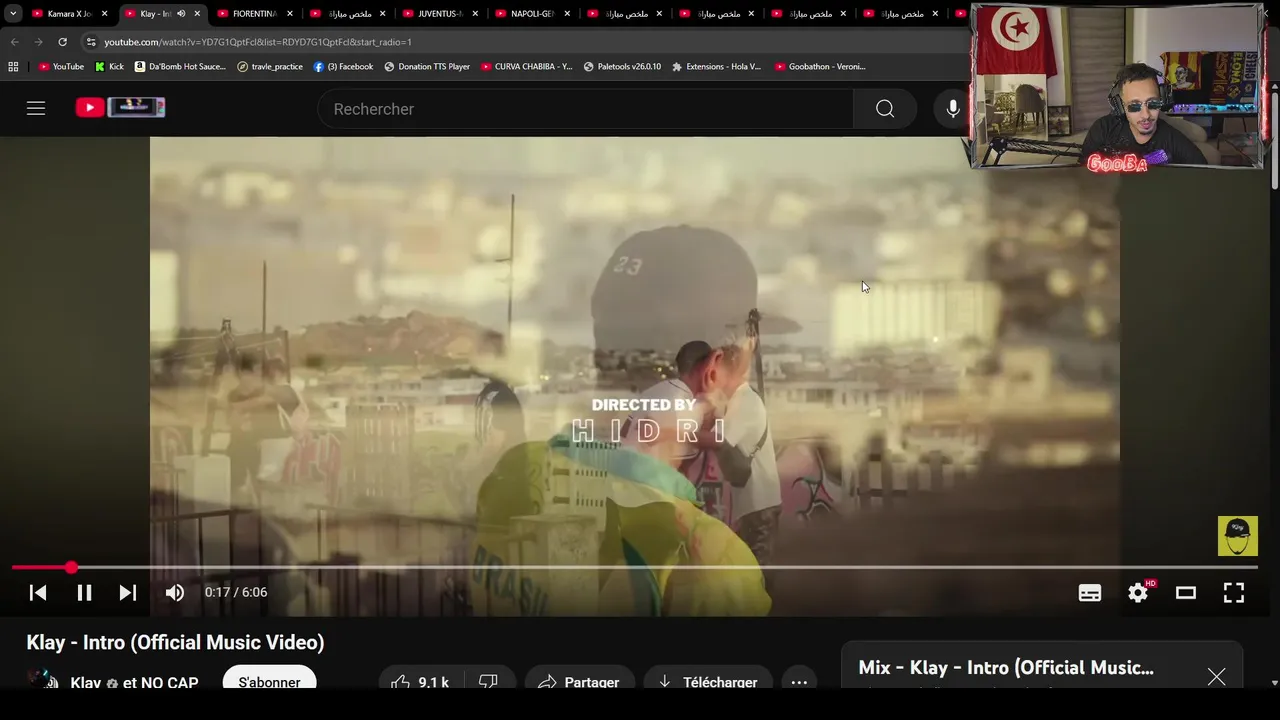Close the FIORENTINA tab
Viewport: 1280px width, 720px height.
click(x=290, y=14)
